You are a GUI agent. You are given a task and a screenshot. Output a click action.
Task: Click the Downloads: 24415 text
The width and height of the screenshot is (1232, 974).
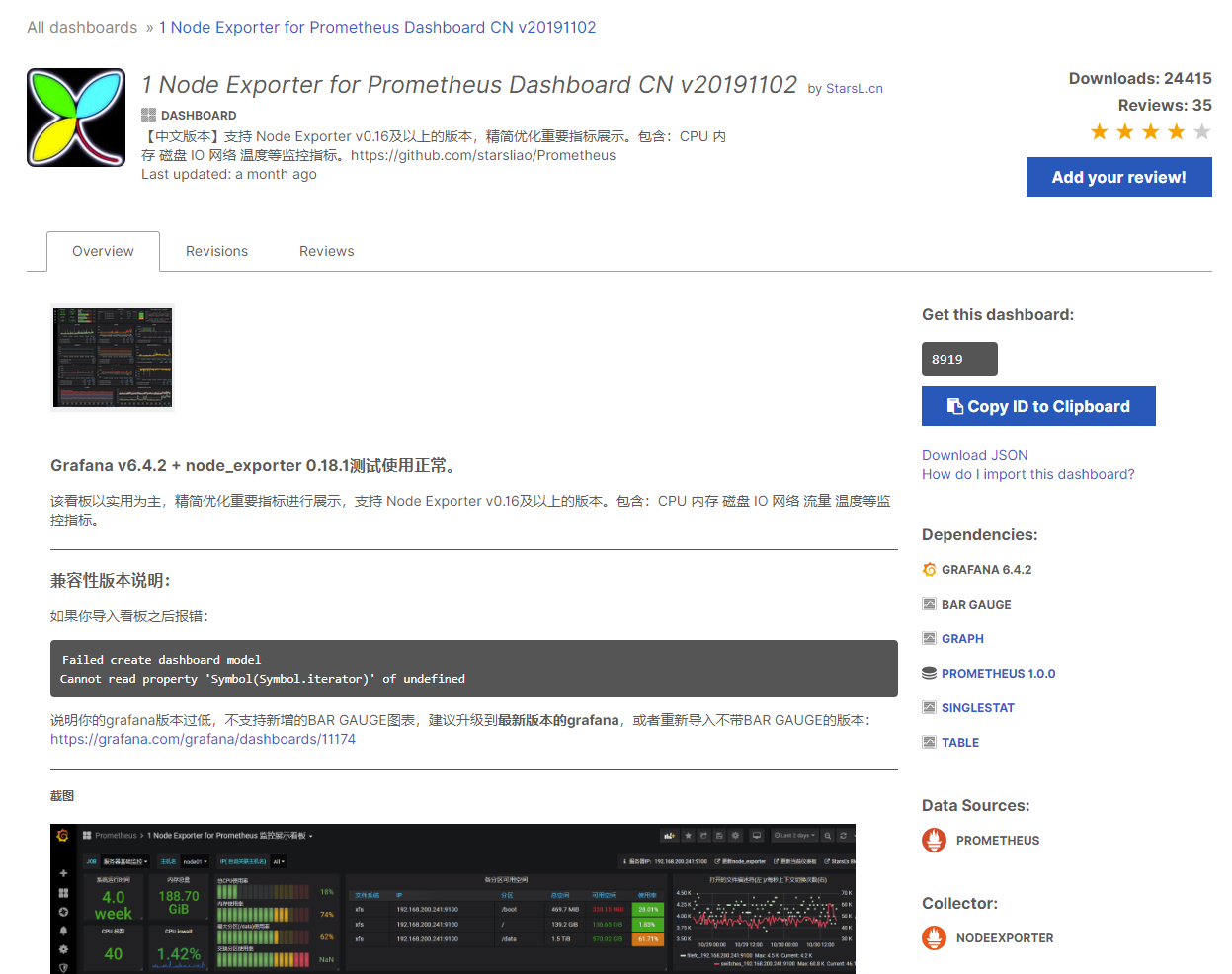1140,79
